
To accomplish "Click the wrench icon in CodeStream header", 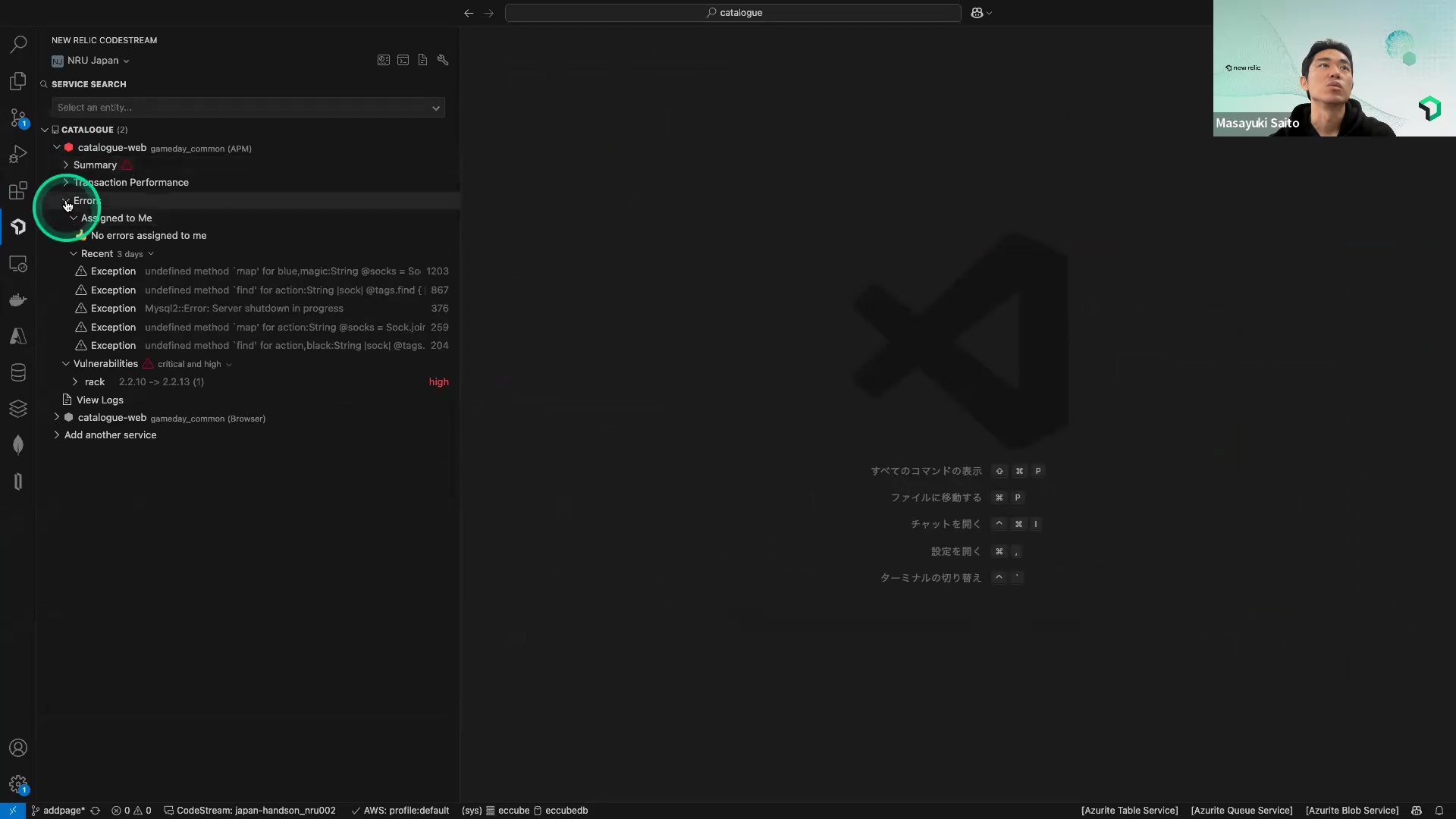I will tap(443, 61).
